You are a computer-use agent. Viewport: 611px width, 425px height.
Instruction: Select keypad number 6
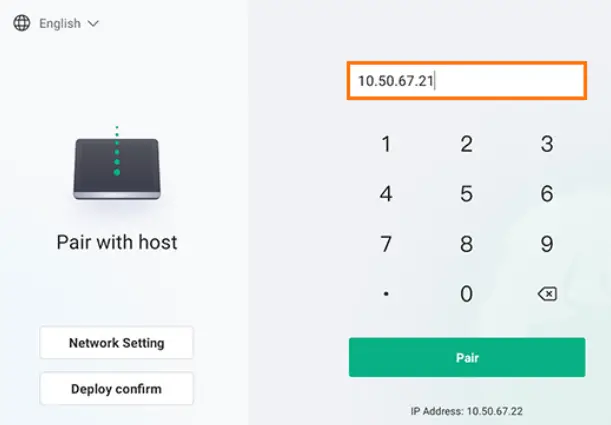(546, 194)
